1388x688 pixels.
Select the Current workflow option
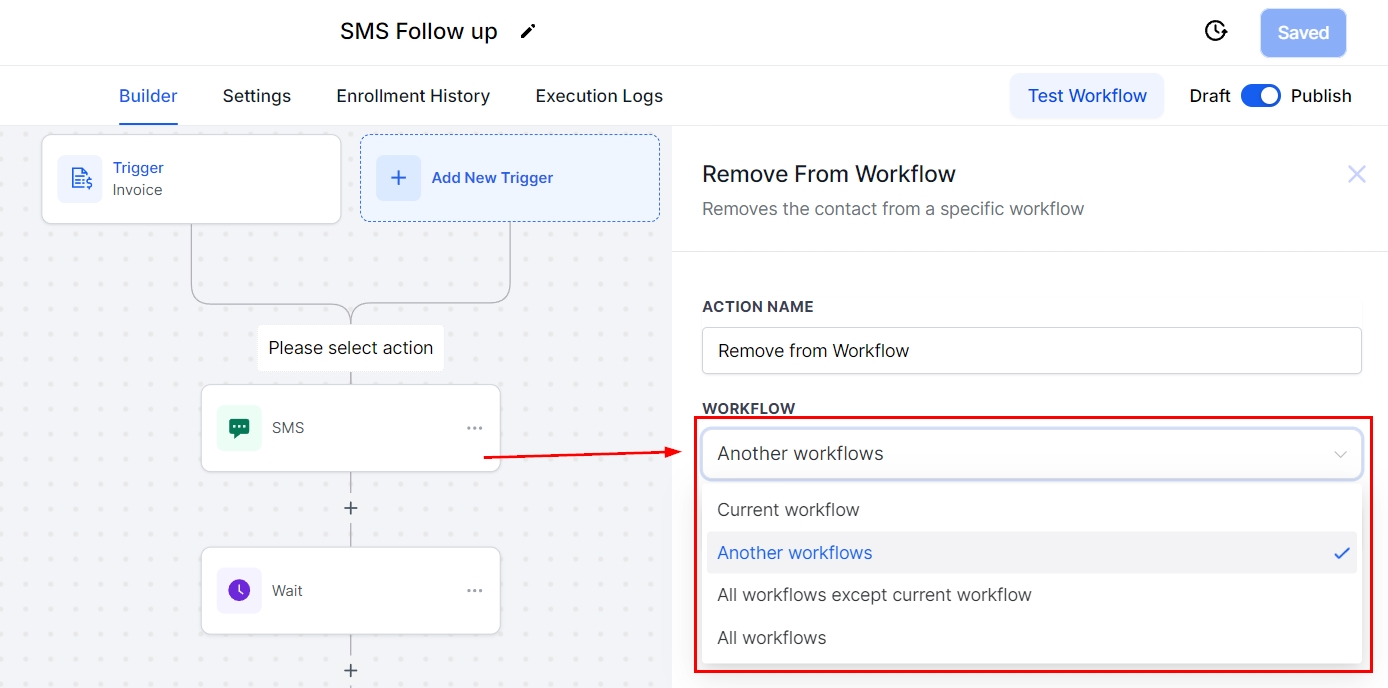[788, 510]
